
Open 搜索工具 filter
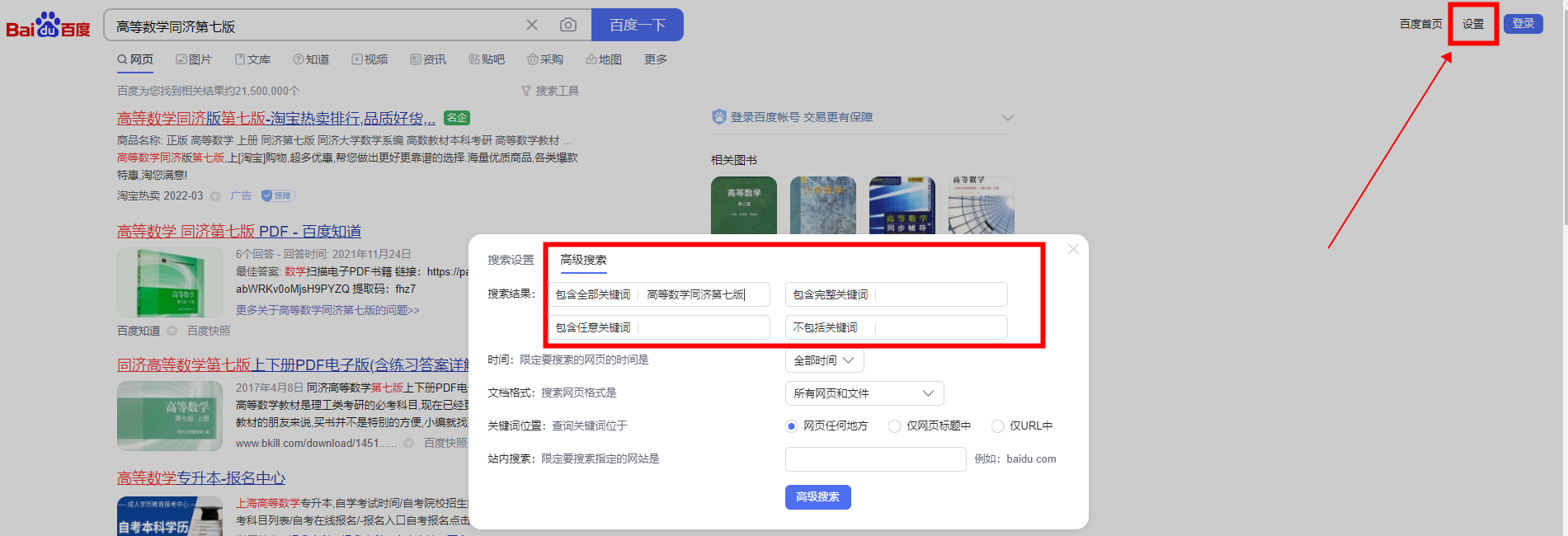point(550,91)
